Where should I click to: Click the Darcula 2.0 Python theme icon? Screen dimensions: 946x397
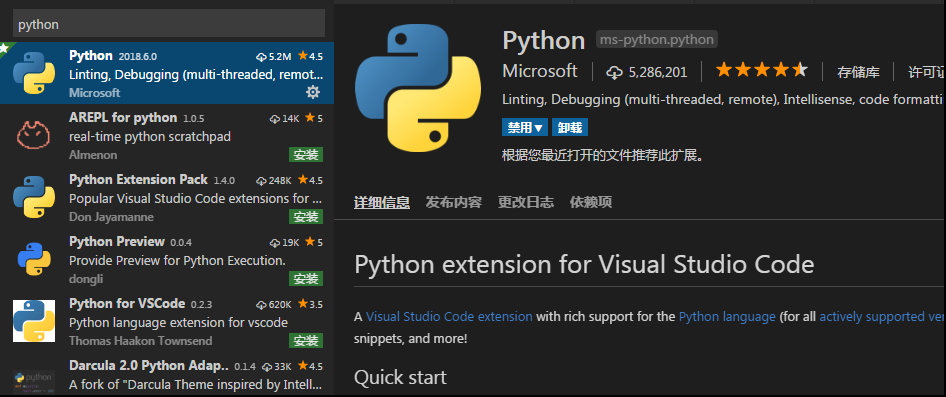[34, 381]
